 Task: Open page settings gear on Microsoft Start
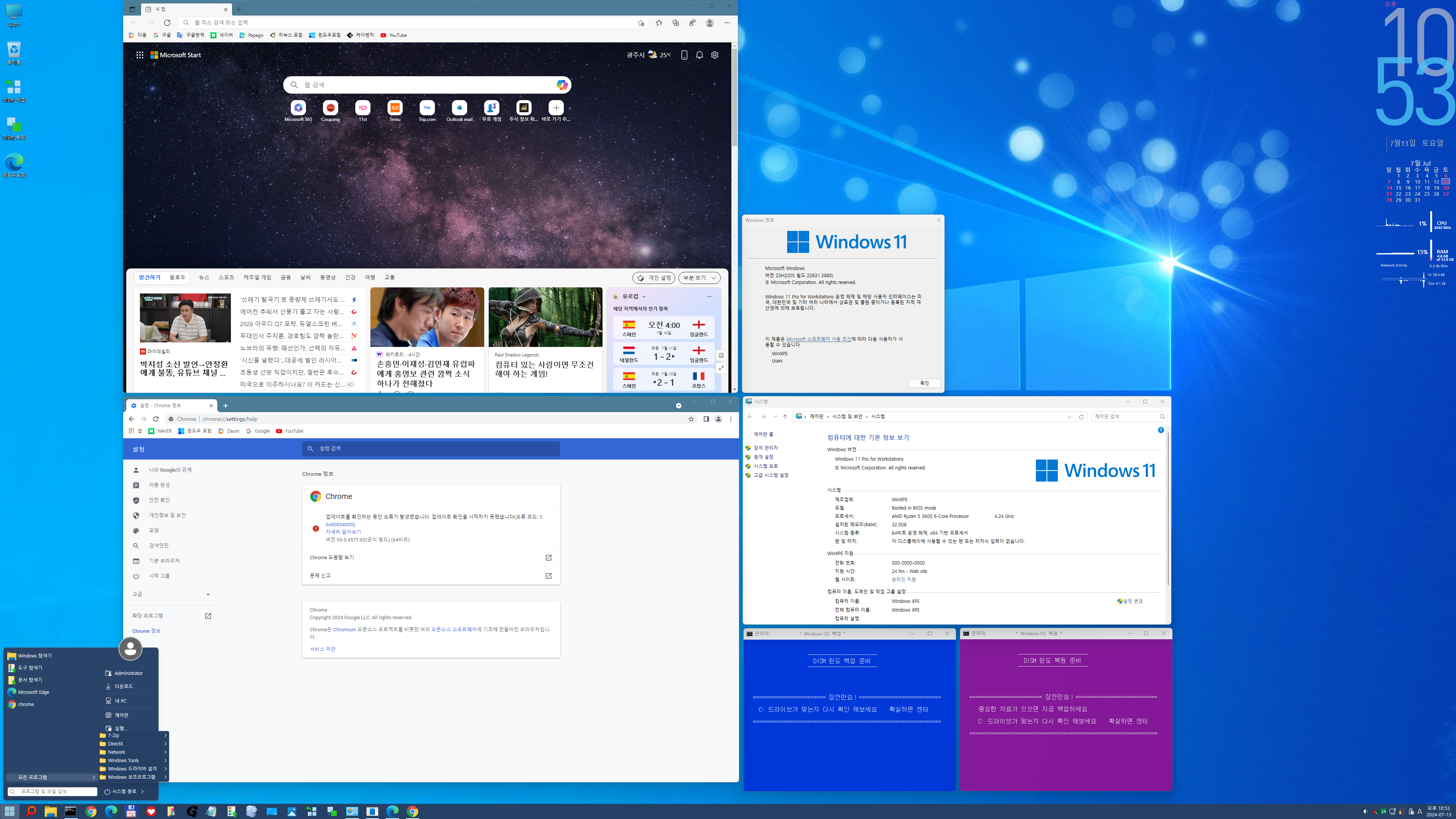pyautogui.click(x=714, y=55)
